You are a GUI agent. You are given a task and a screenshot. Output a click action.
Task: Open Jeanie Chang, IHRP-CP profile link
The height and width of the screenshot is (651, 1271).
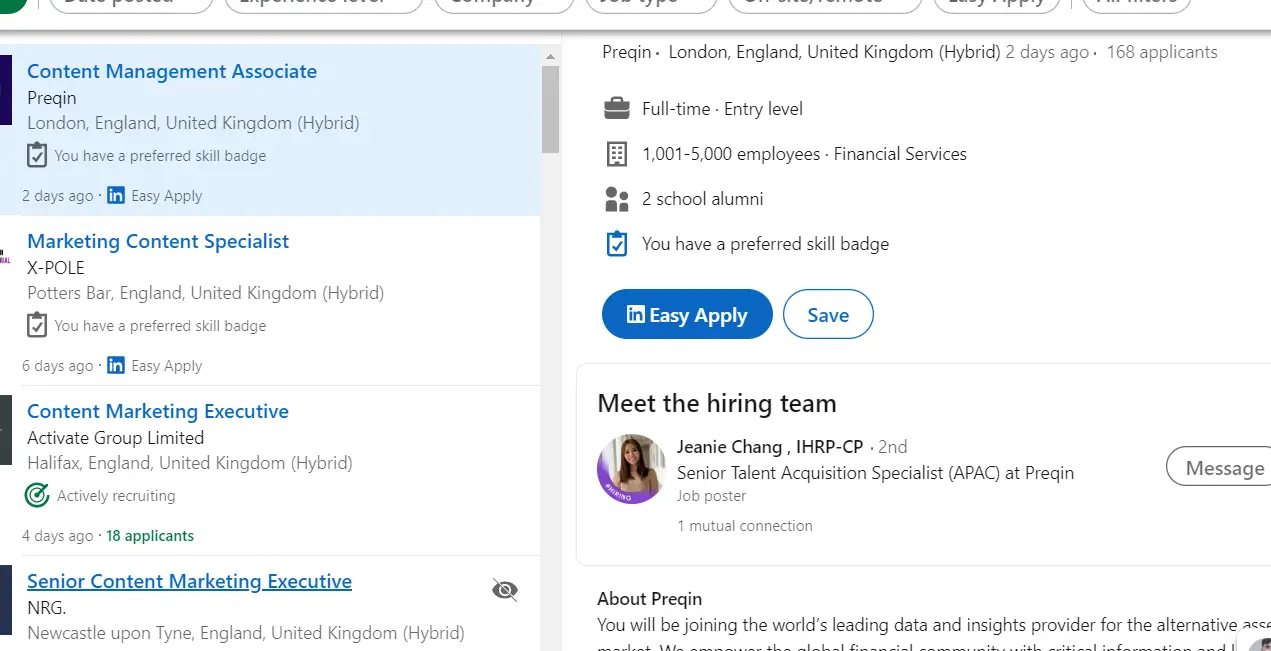tap(770, 446)
